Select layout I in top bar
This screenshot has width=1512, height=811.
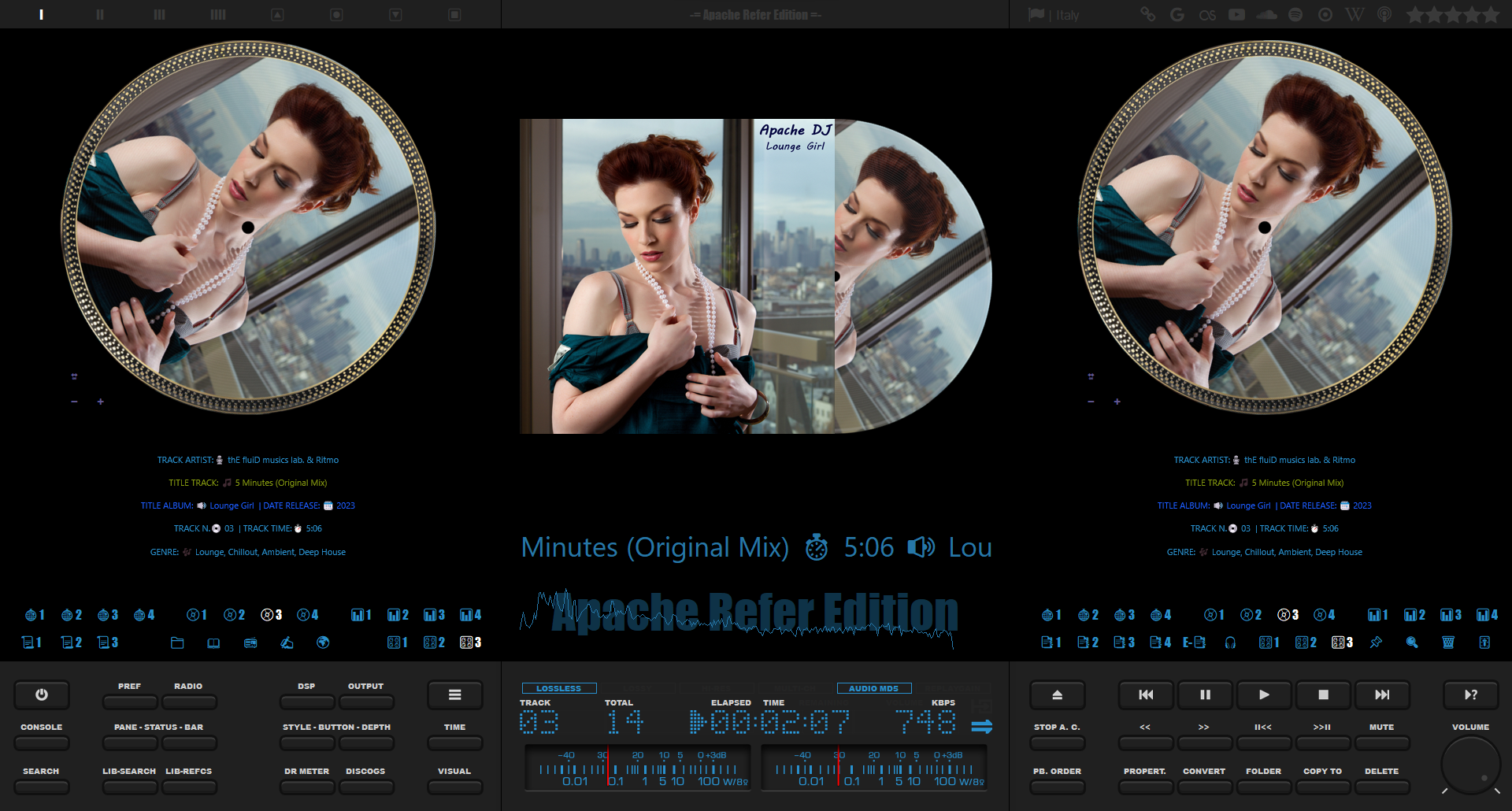pyautogui.click(x=41, y=14)
